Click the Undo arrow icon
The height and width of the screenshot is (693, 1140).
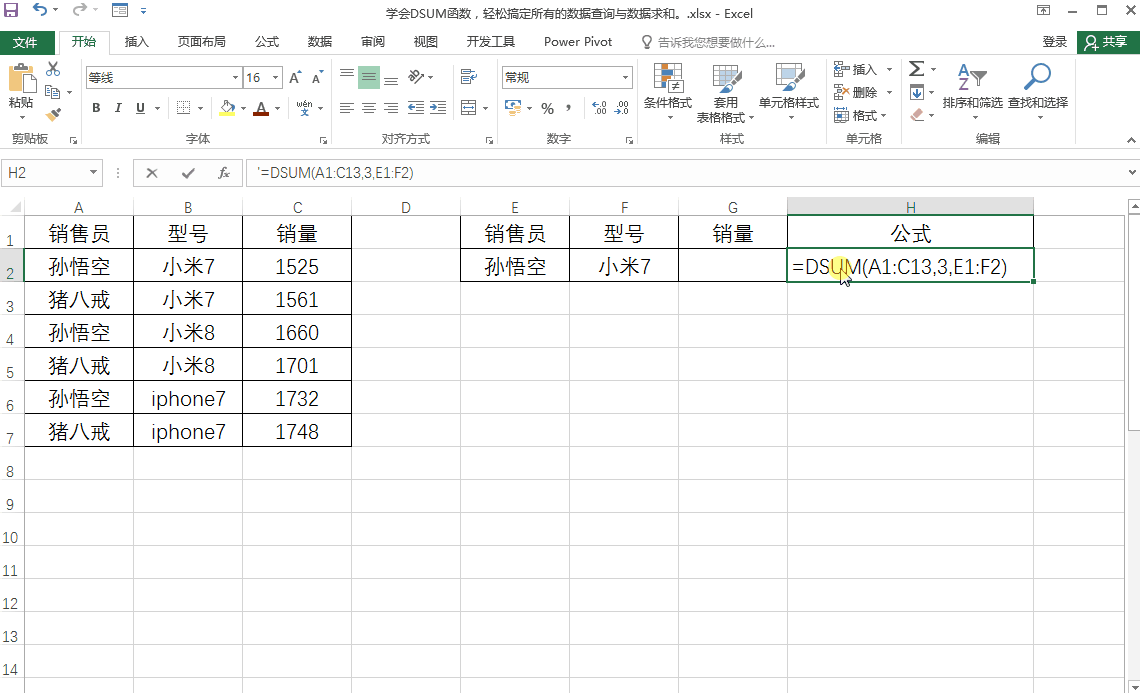pyautogui.click(x=40, y=10)
